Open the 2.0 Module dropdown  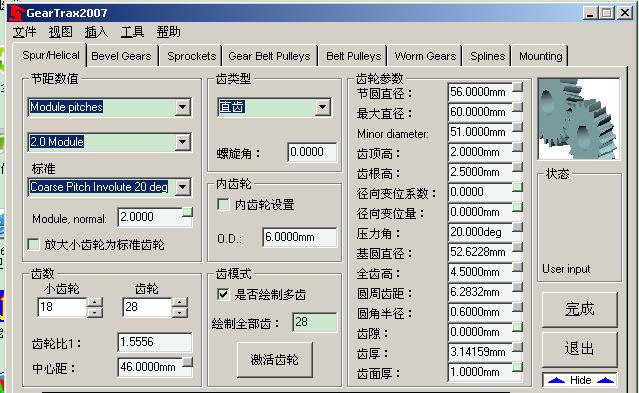pos(183,142)
